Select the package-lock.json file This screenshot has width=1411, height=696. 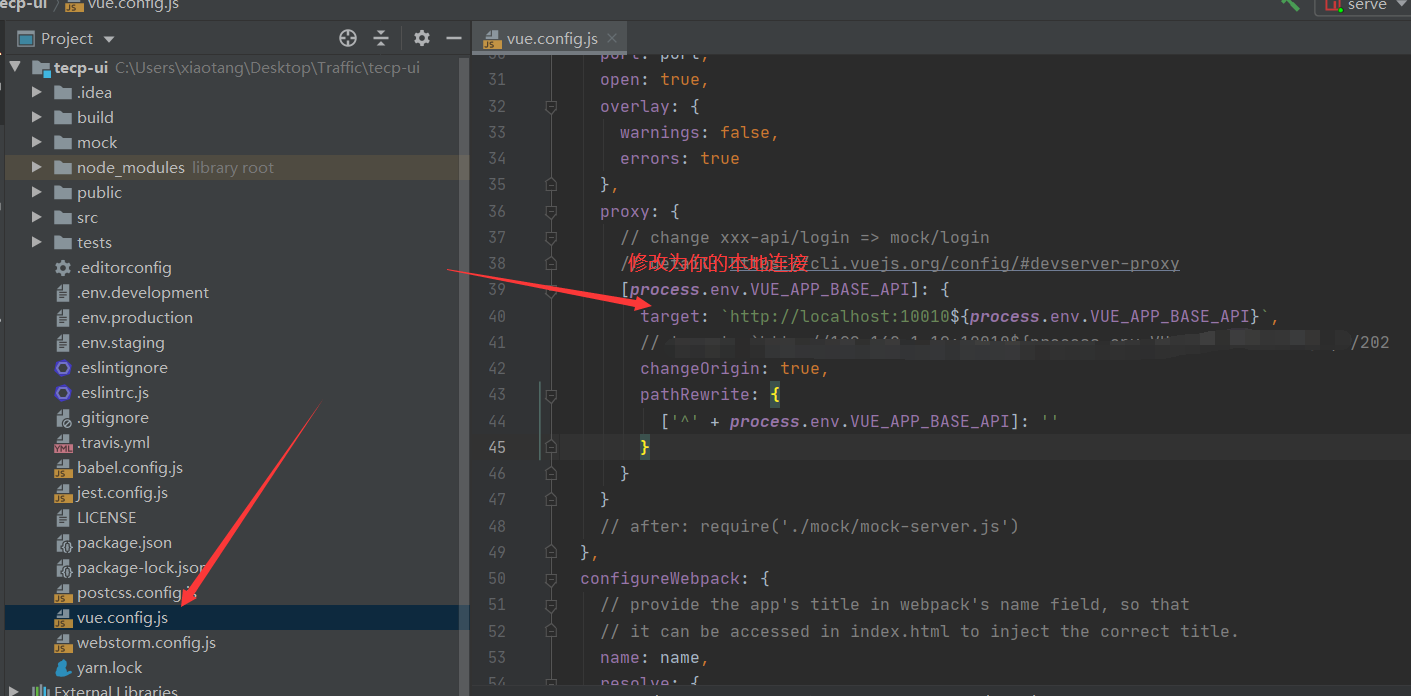click(x=141, y=567)
